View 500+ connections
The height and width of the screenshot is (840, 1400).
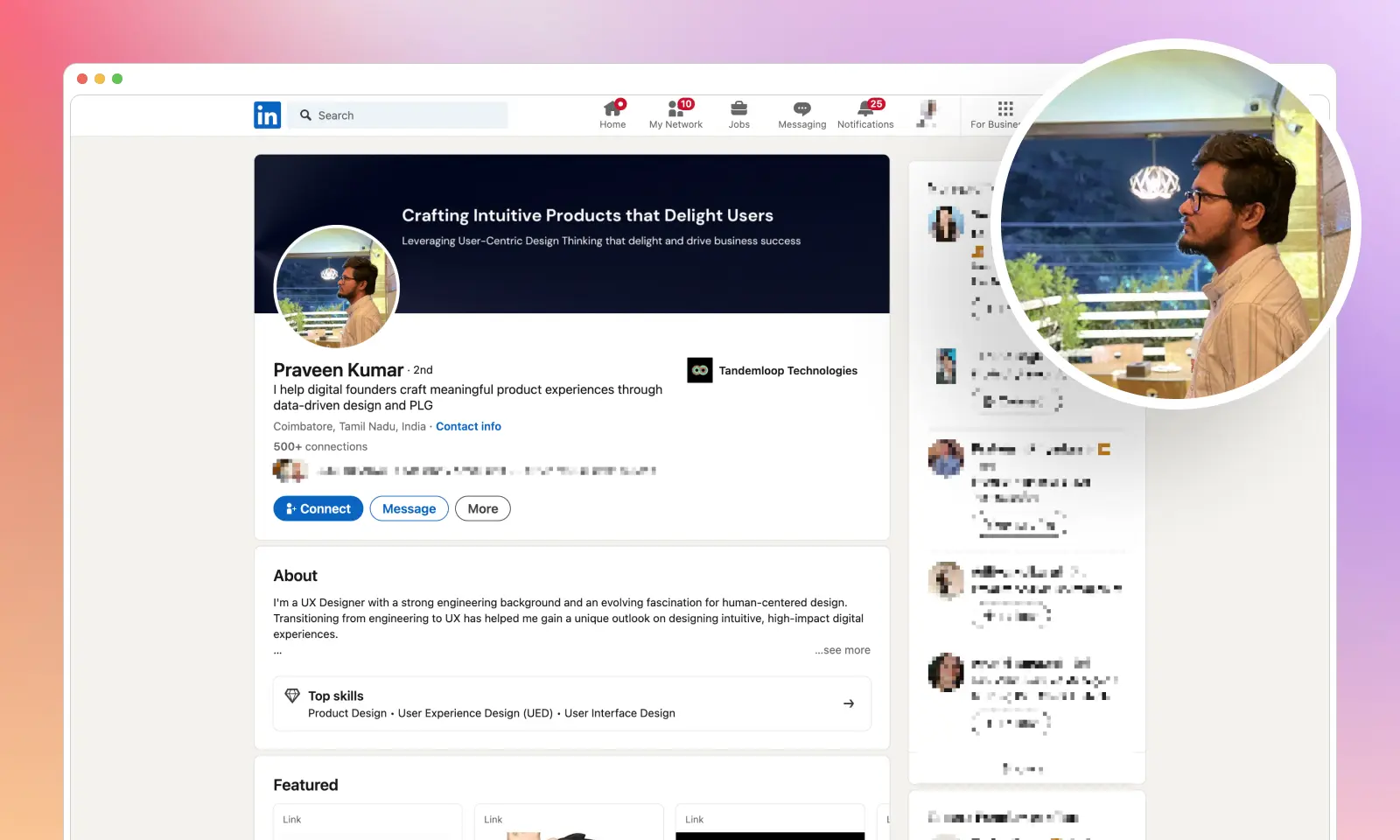click(320, 447)
